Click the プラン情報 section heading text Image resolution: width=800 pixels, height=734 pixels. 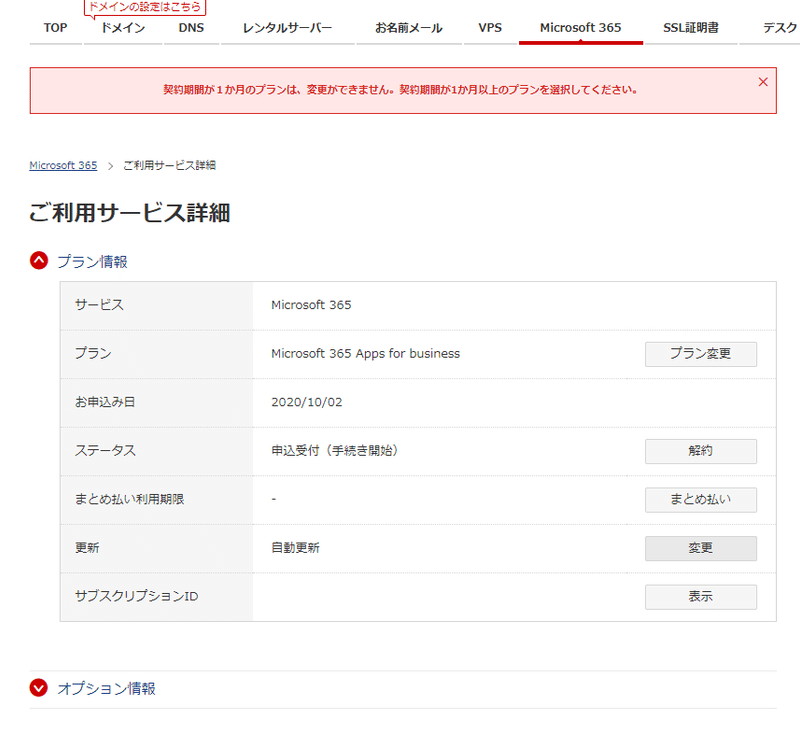(92, 262)
